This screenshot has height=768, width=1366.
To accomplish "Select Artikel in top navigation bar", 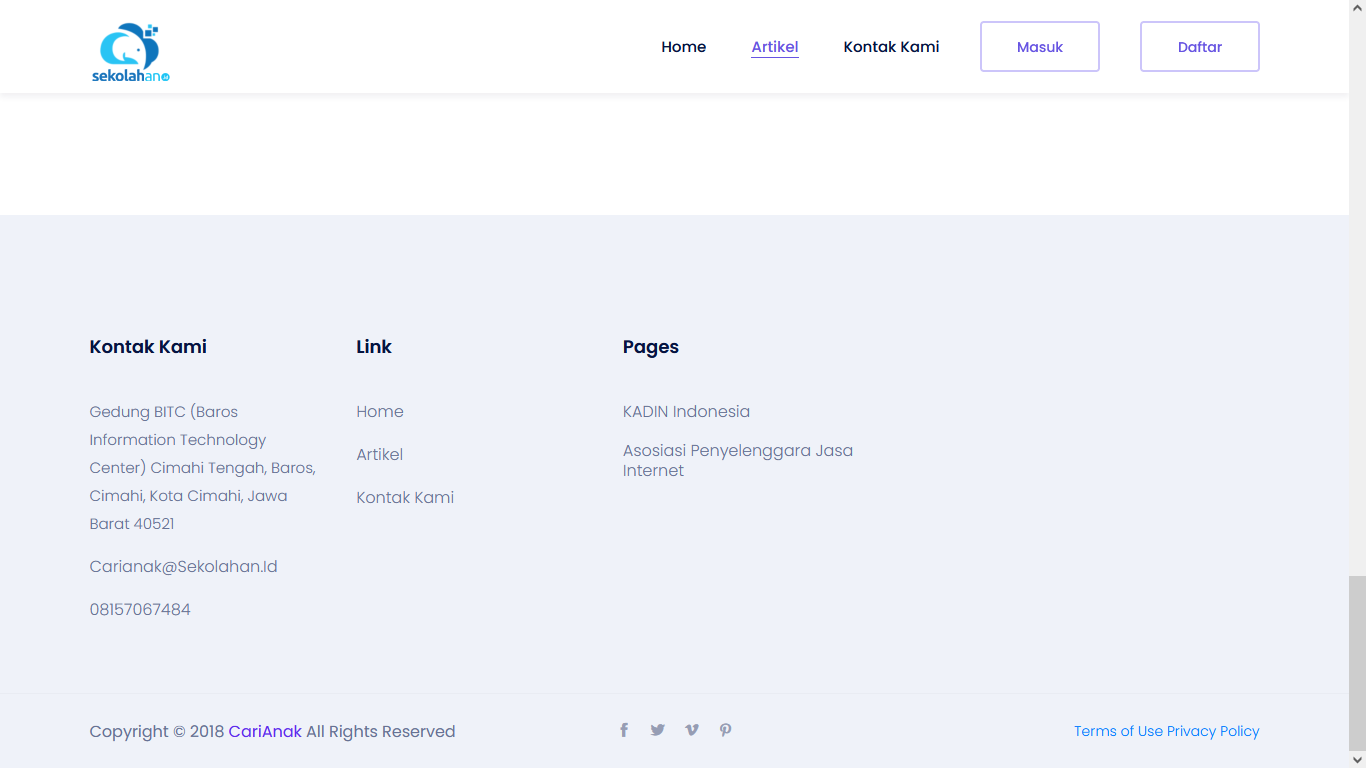I will click(774, 47).
